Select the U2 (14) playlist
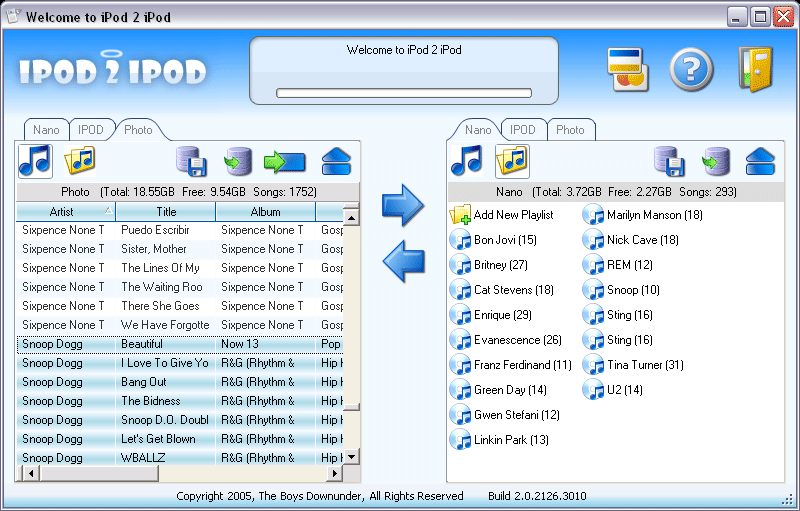Screen dimensions: 800x511 (x=613, y=390)
